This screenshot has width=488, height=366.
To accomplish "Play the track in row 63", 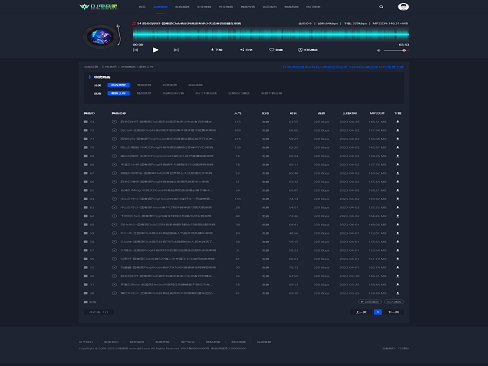I will coord(114,207).
